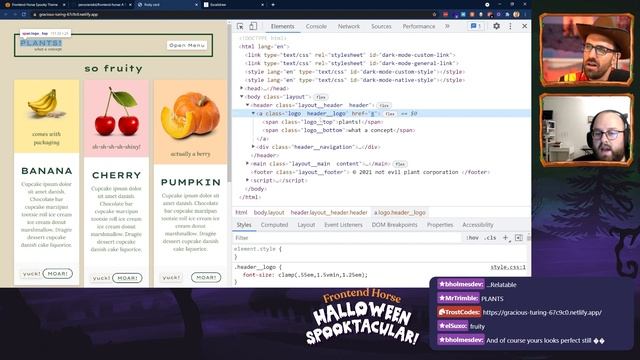Expand the main layout__main node
This screenshot has height=360, width=640.
(247, 164)
